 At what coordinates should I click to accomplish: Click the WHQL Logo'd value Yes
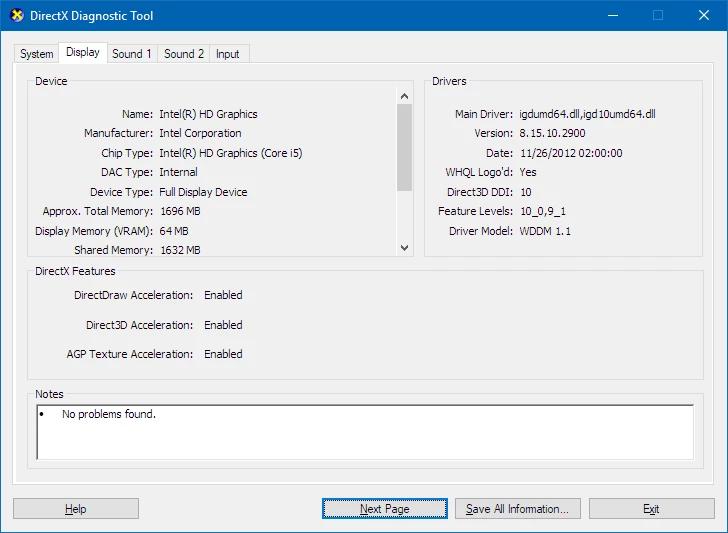pyautogui.click(x=528, y=172)
